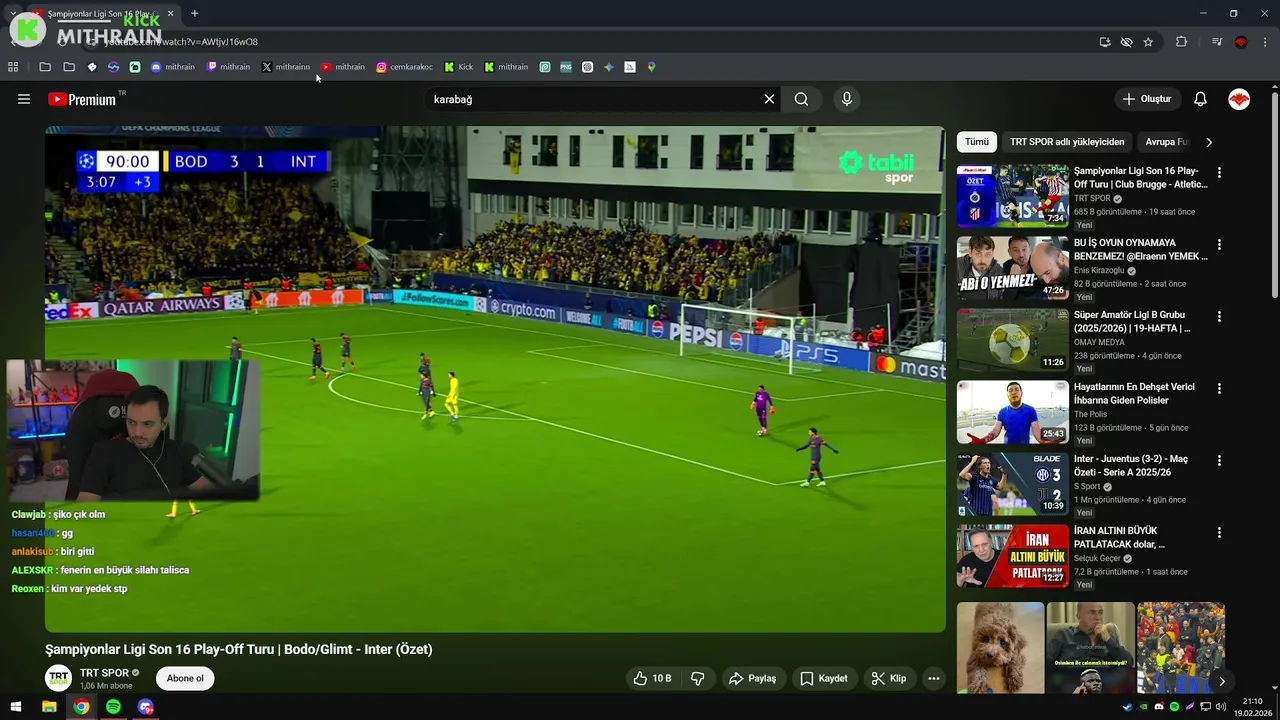Open the first bookmark folder
The width and height of the screenshot is (1280, 720).
click(x=45, y=67)
